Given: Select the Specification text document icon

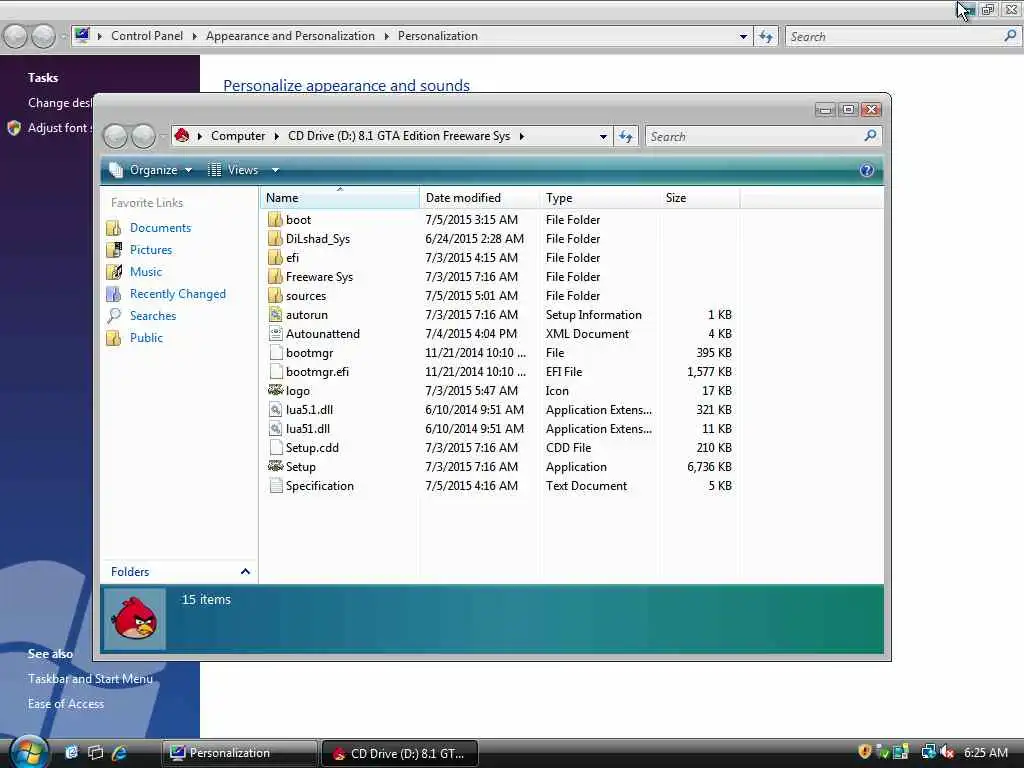Looking at the screenshot, I should [x=275, y=485].
